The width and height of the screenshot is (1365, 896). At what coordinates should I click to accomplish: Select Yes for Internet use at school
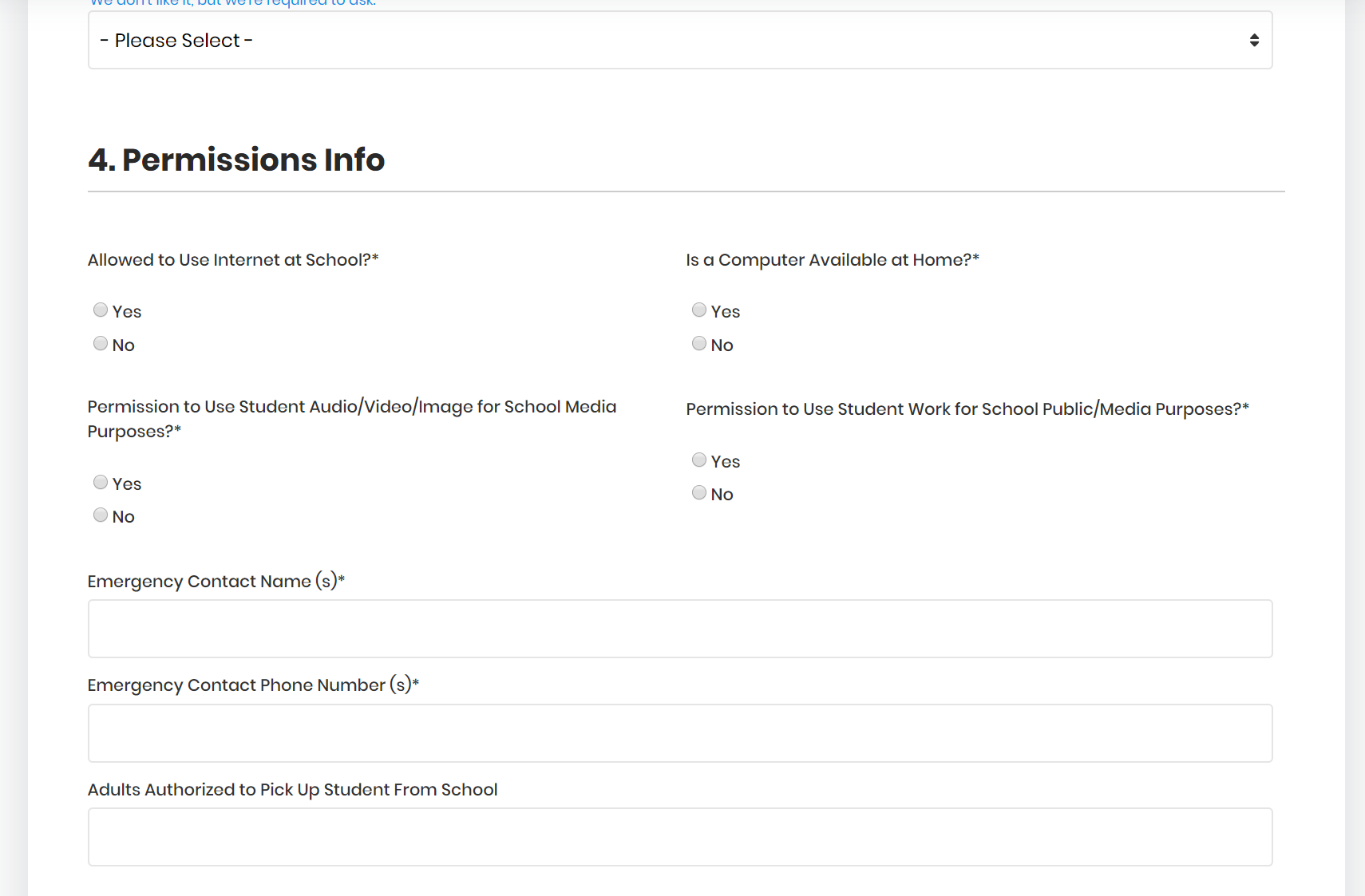point(101,310)
